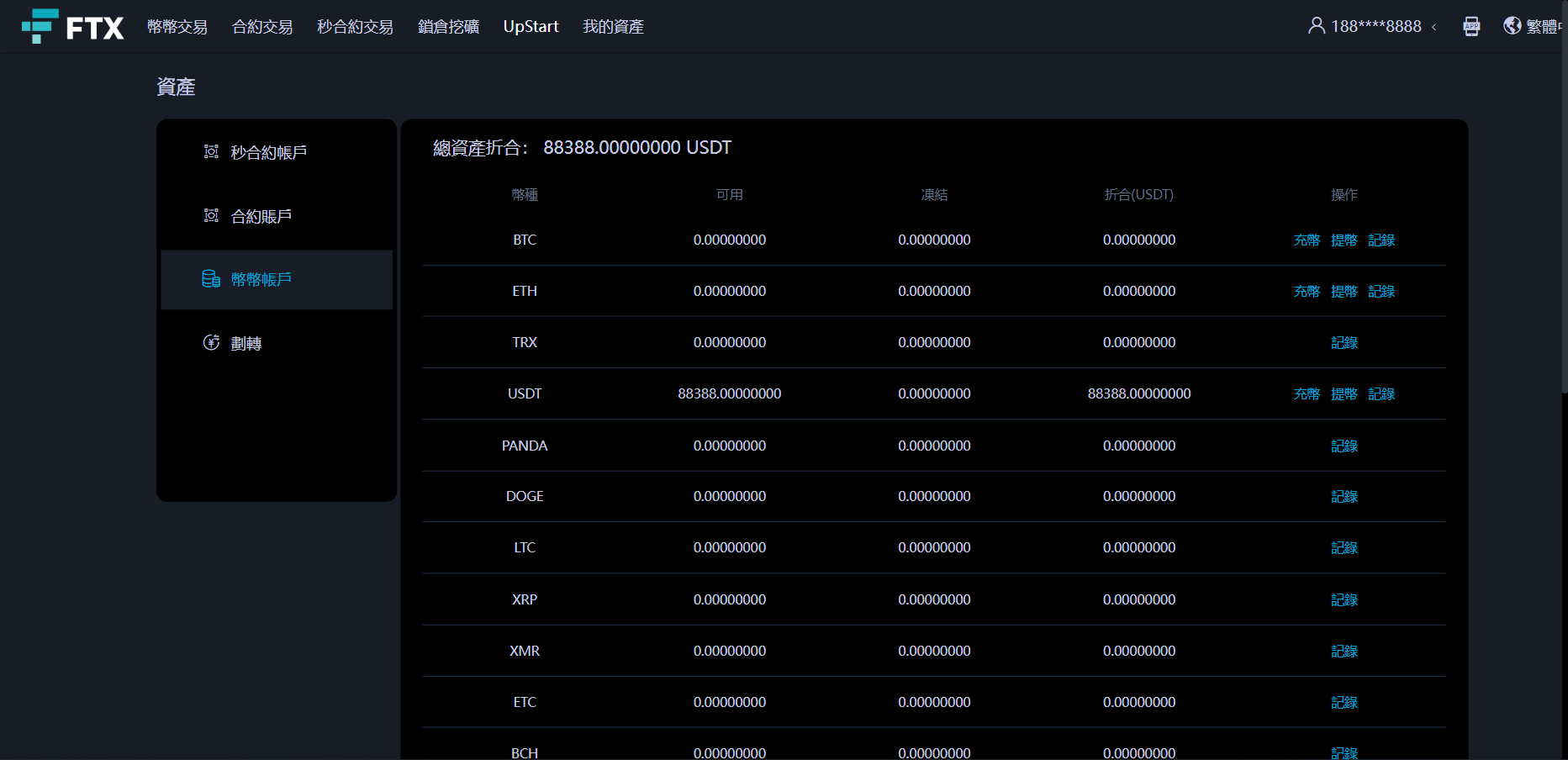Click the ETH currency cell
The image size is (1568, 760).
(x=525, y=292)
